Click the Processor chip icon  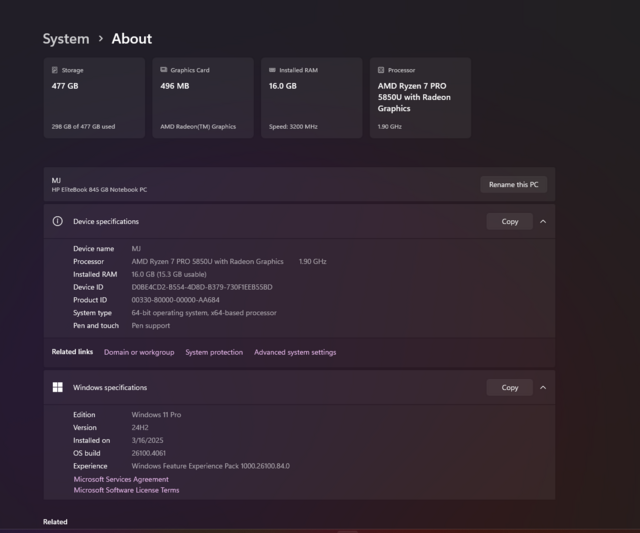tap(382, 70)
